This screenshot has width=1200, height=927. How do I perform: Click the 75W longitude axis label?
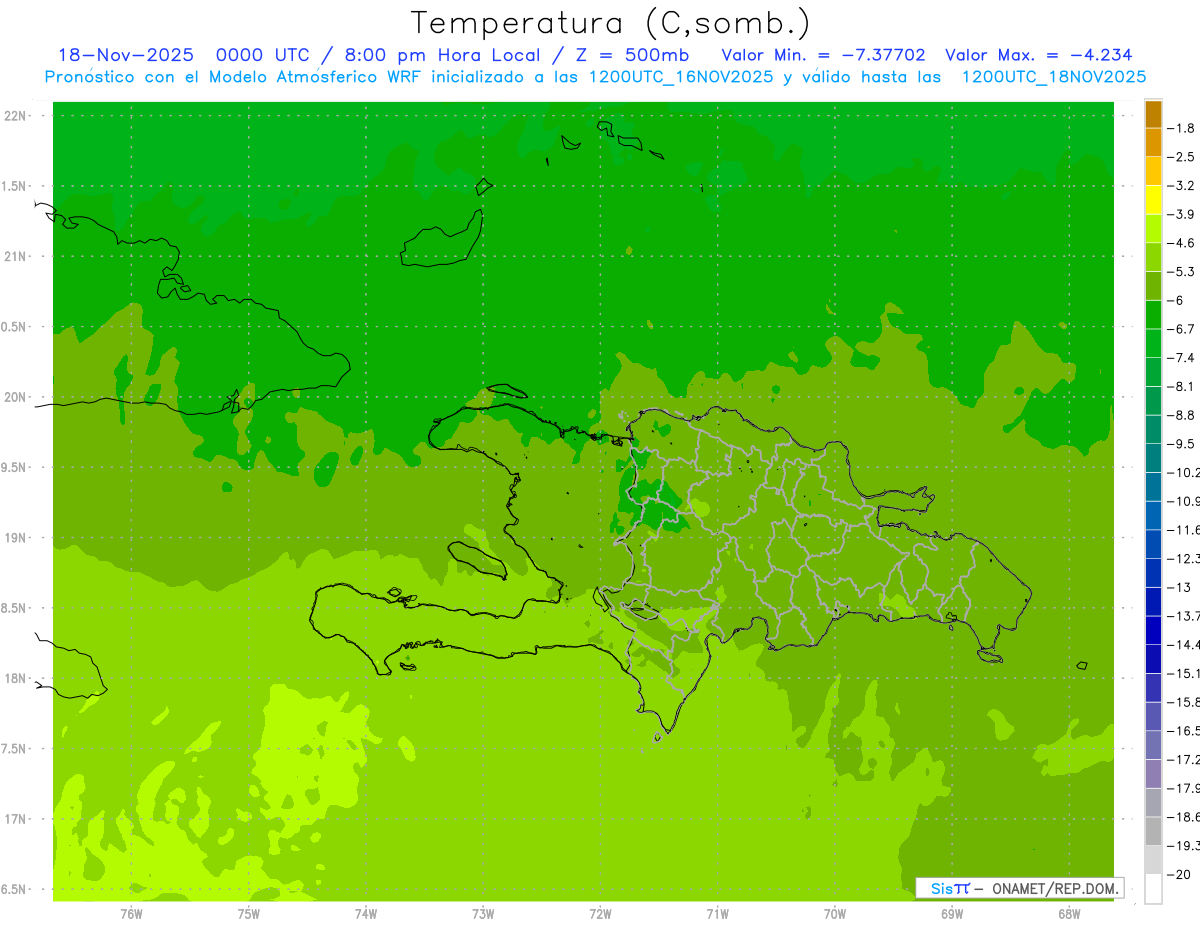pos(249,914)
